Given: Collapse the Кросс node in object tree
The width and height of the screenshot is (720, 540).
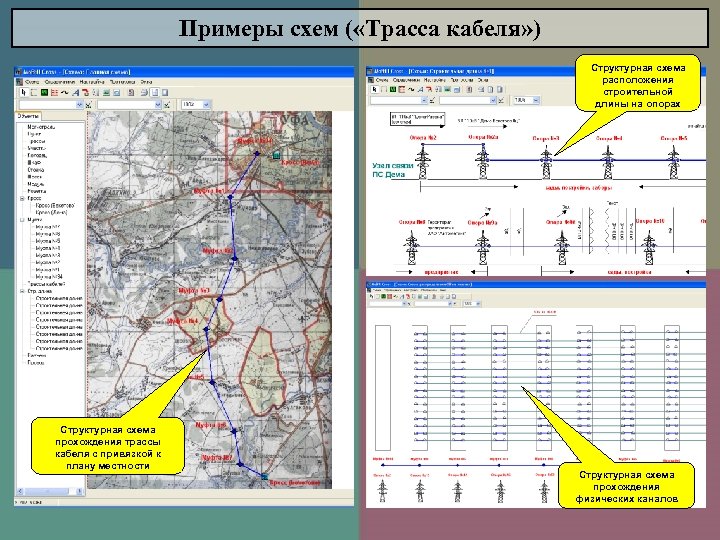Looking at the screenshot, I should click(22, 198).
